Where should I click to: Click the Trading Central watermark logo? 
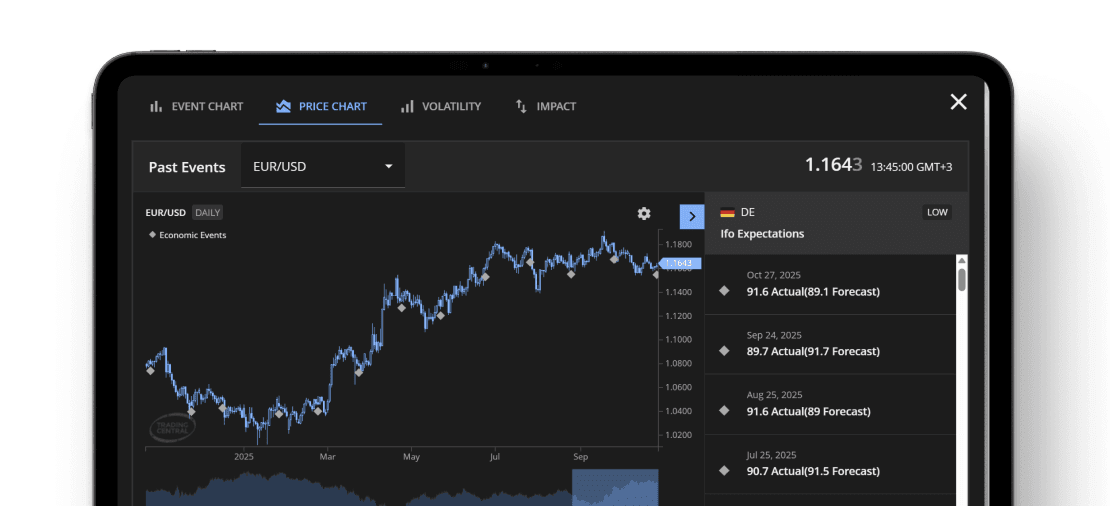172,426
